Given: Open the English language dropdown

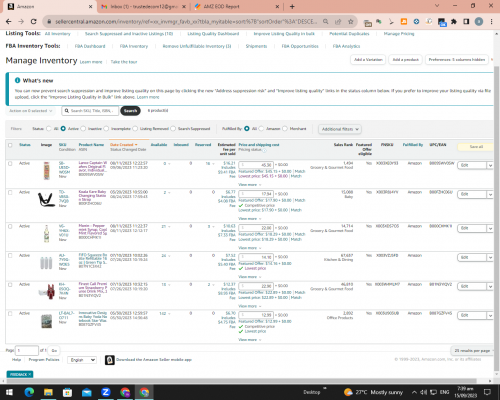Looking at the screenshot, I should click(x=82, y=360).
